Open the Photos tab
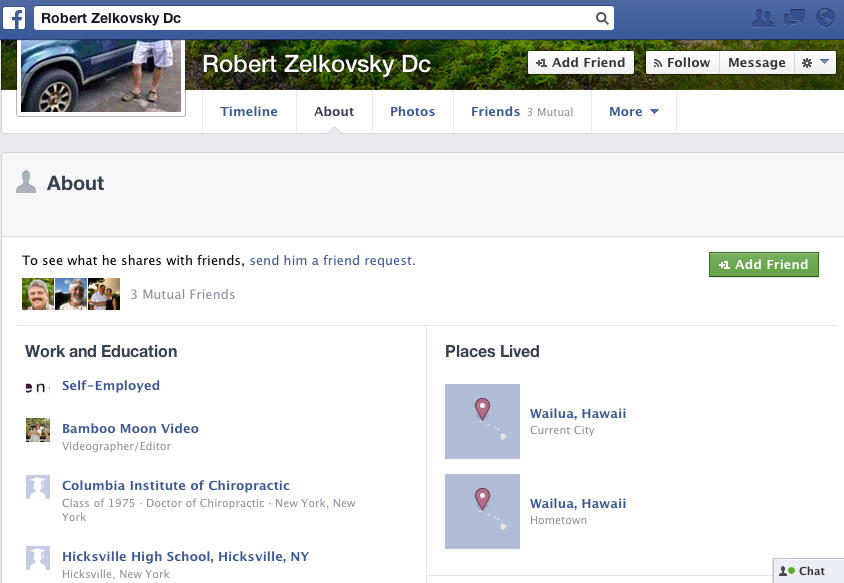Viewport: 844px width, 583px height. [412, 112]
